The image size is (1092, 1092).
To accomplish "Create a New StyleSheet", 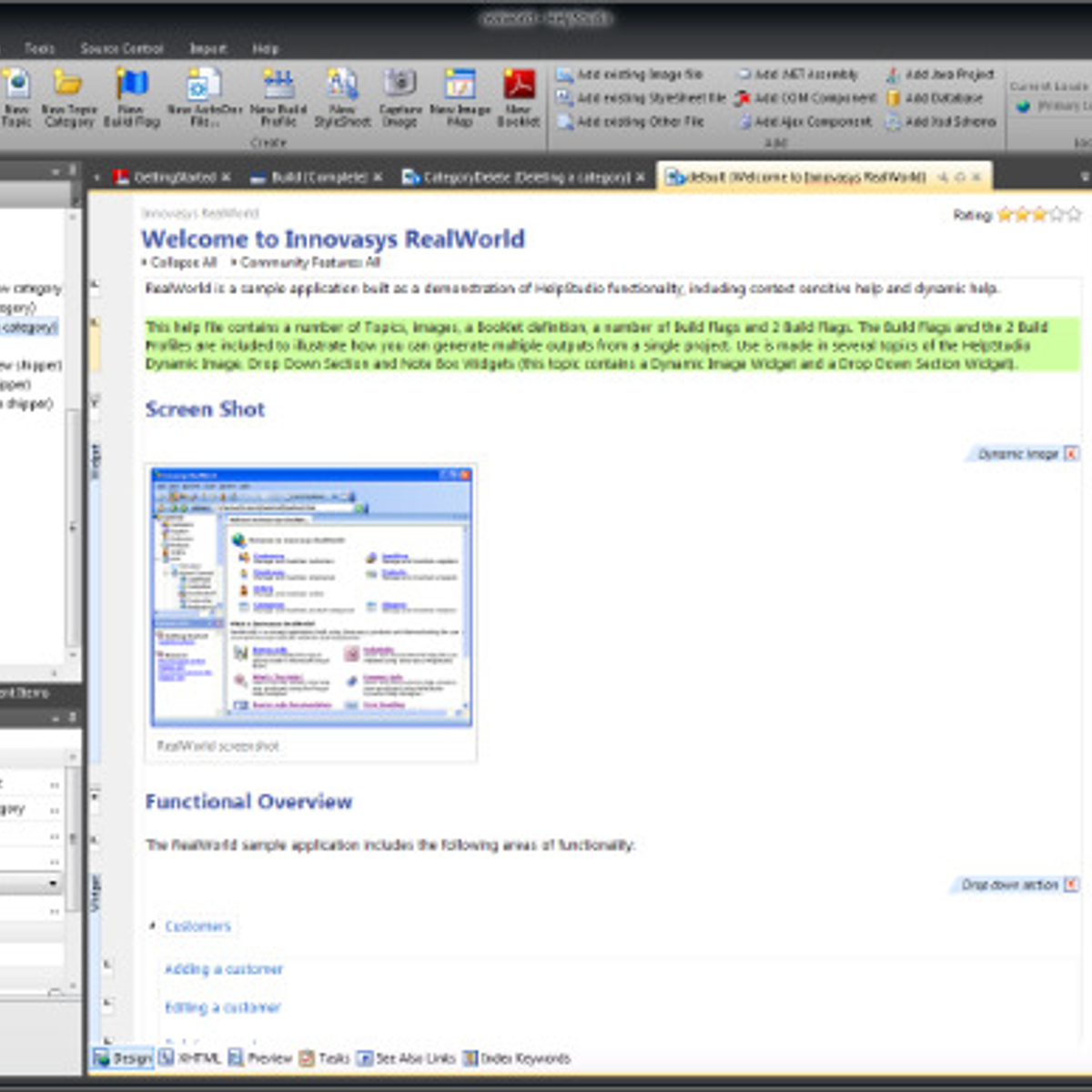I will pyautogui.click(x=342, y=98).
